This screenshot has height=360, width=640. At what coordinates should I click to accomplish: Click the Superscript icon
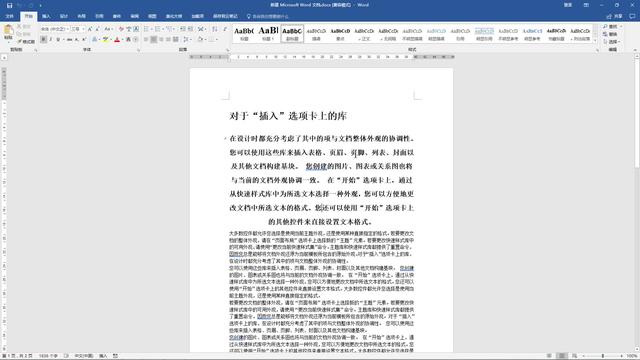point(84,40)
